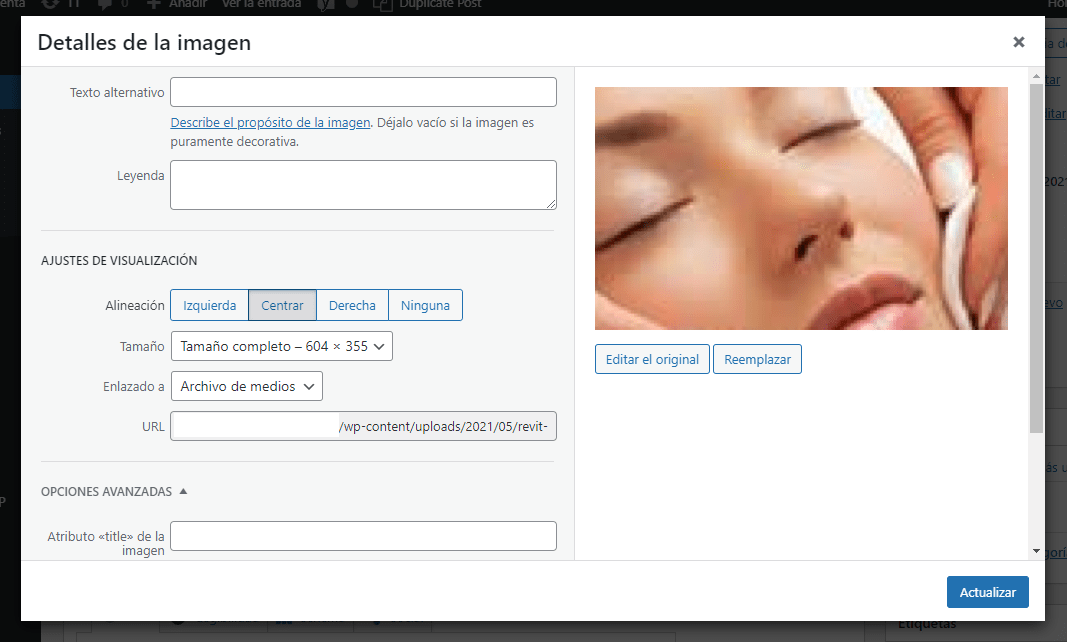Click the Editar el original button
Viewport: 1067px width, 642px height.
(x=652, y=359)
